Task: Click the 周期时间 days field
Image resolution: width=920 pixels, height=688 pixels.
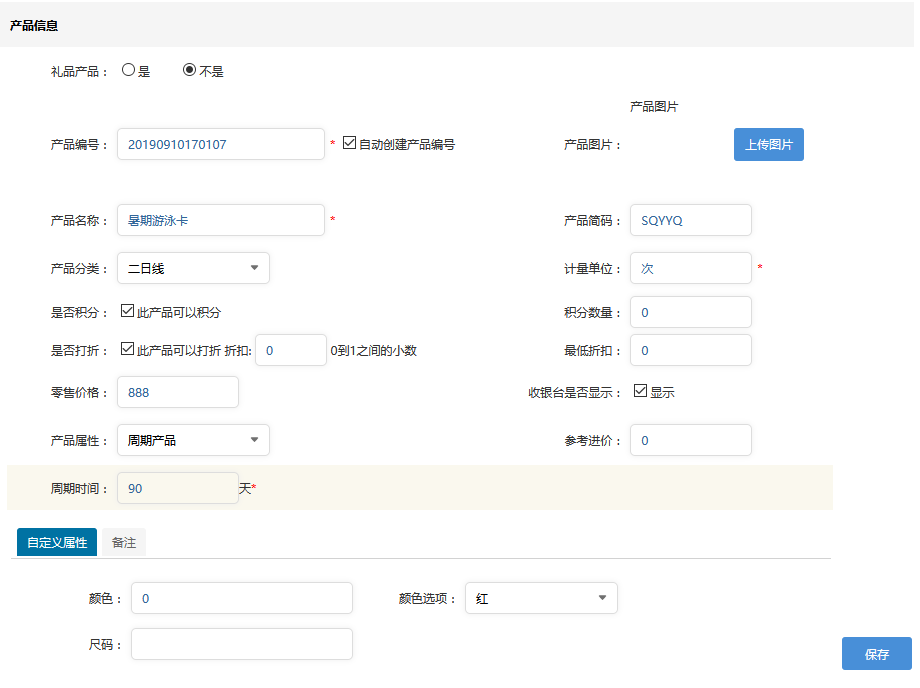Action: click(x=178, y=488)
